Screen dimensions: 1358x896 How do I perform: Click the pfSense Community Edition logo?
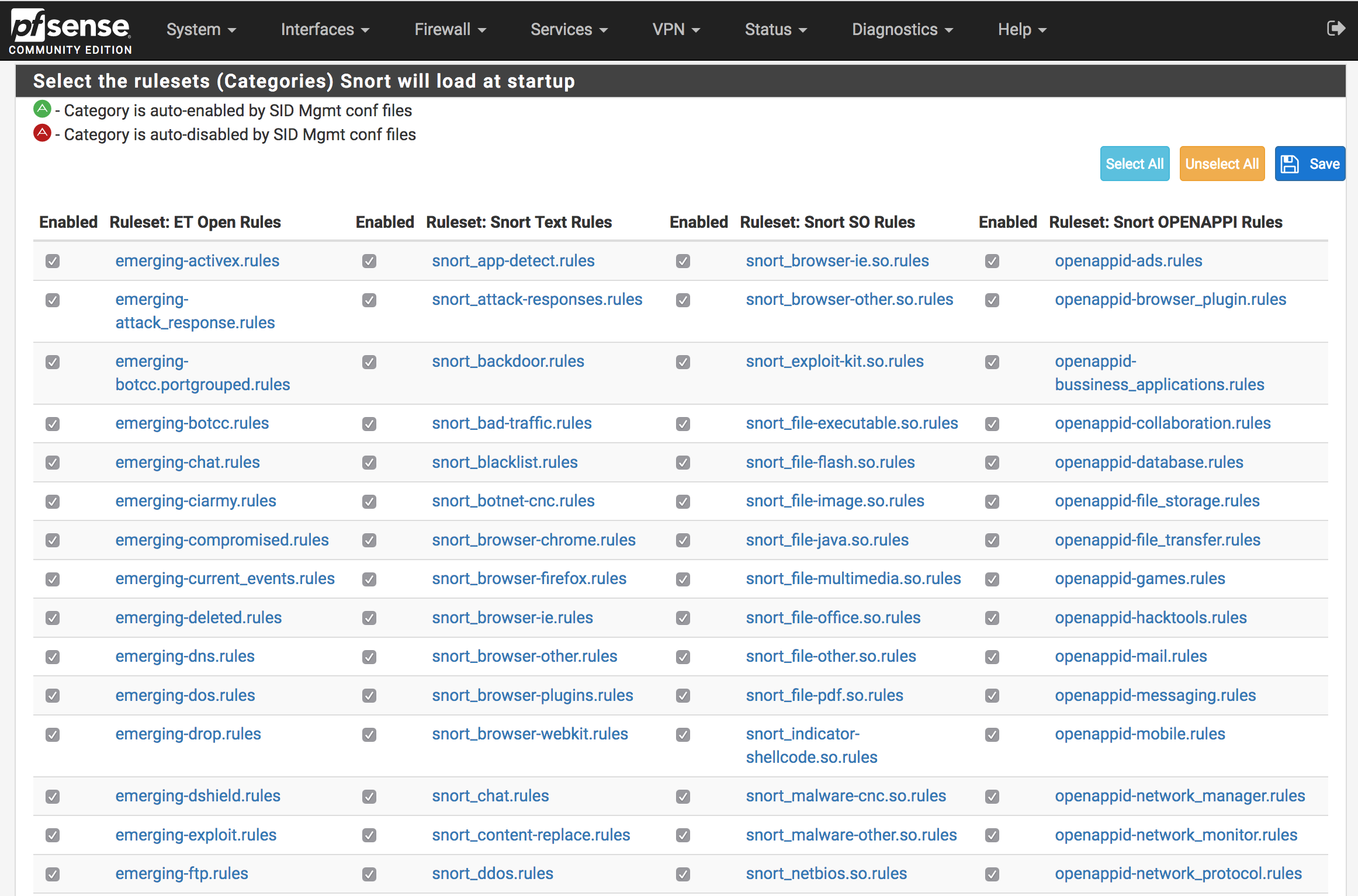click(70, 32)
